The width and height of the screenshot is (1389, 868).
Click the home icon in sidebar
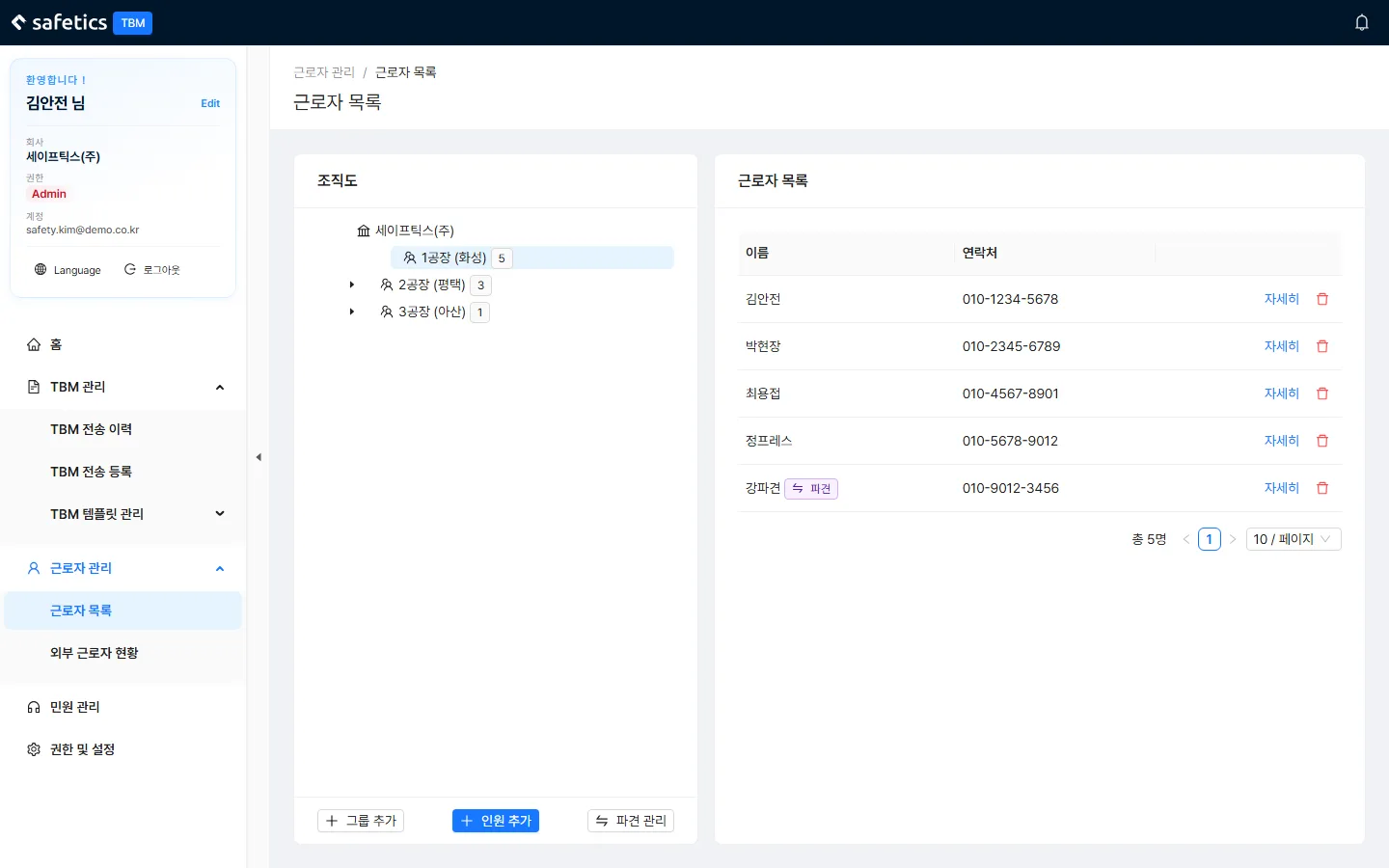point(34,344)
